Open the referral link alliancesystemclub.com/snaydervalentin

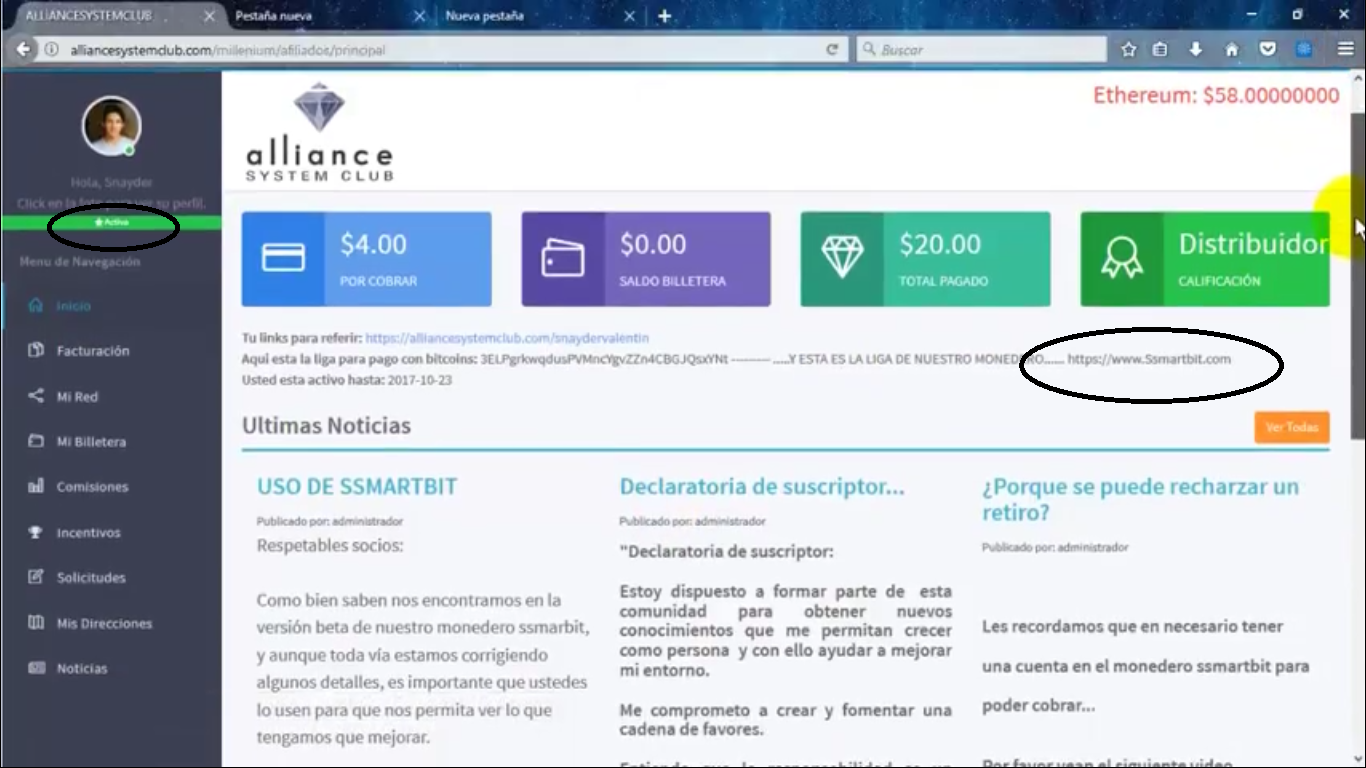point(507,338)
